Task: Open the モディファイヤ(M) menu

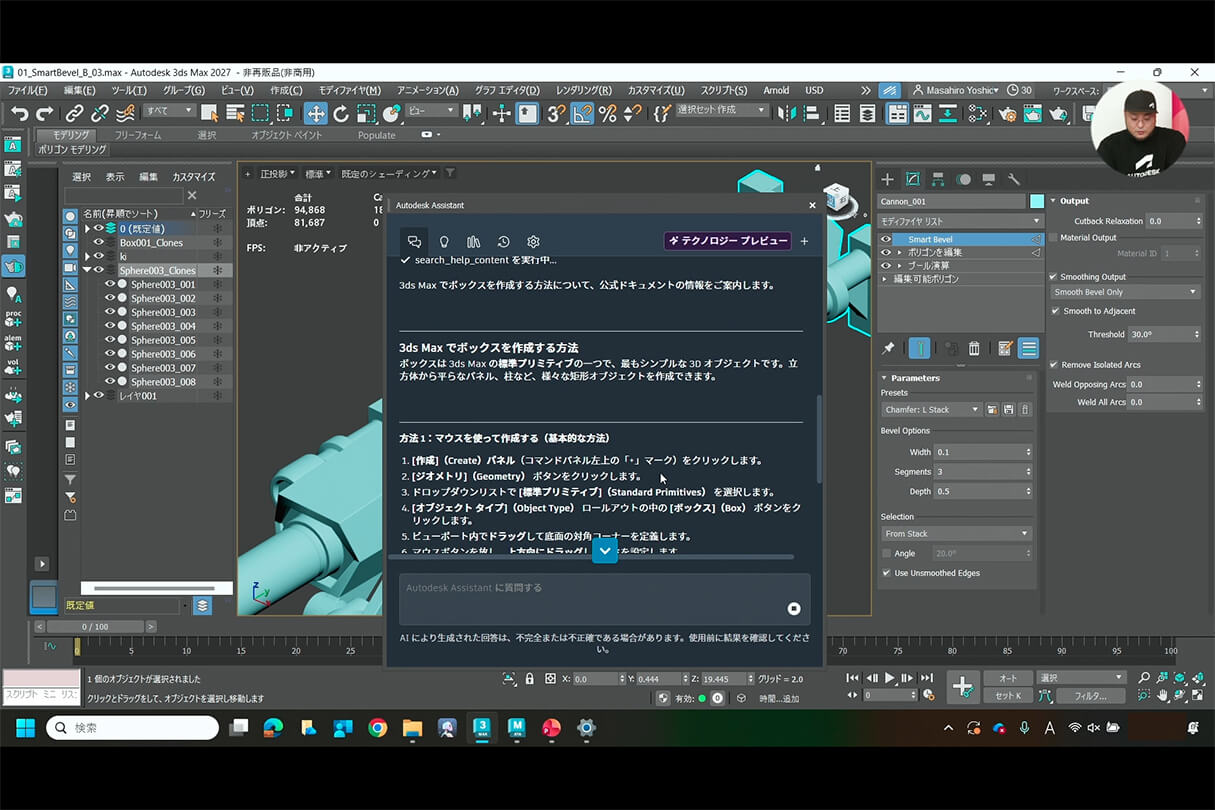Action: pos(349,90)
